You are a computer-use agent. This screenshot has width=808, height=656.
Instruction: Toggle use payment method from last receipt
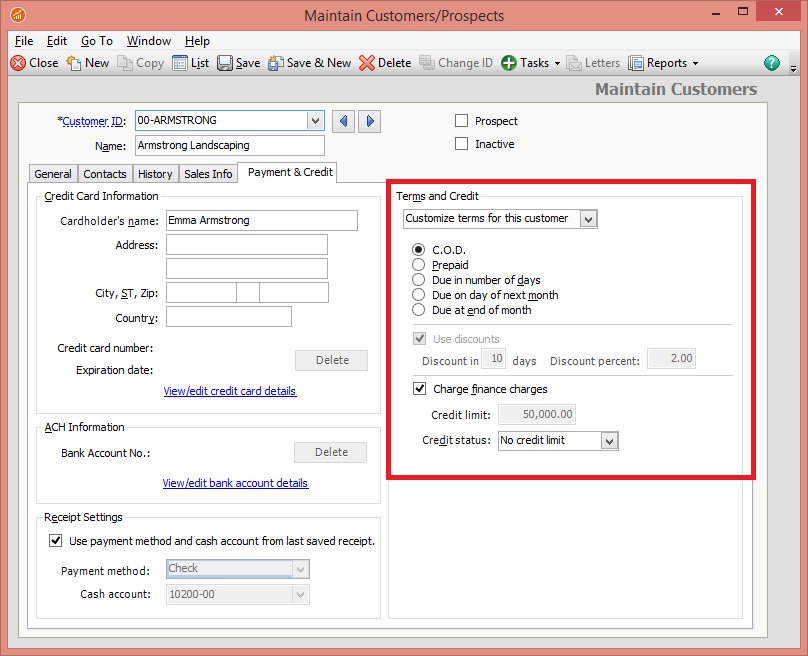coord(55,541)
